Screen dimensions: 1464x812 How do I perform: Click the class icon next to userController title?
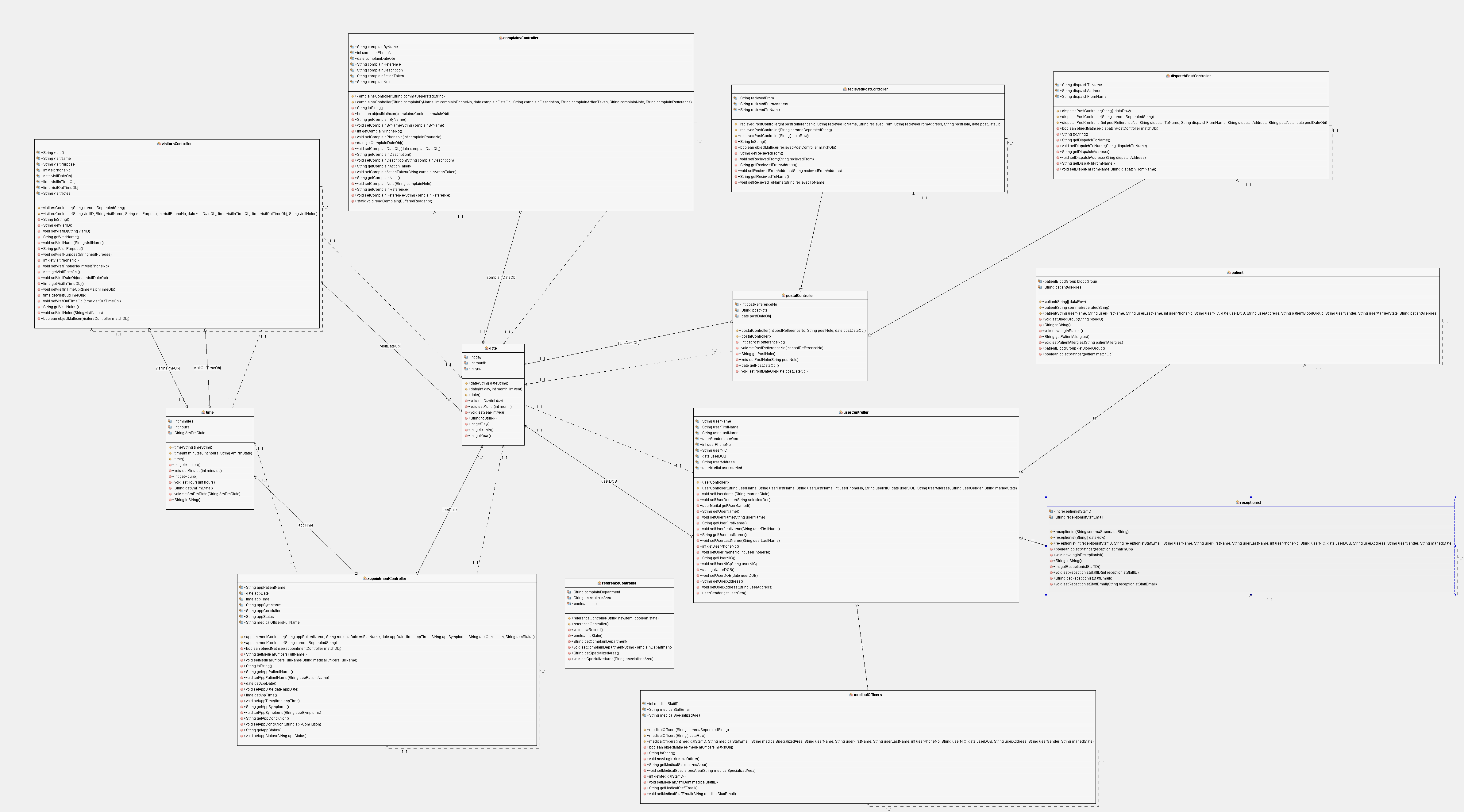click(x=841, y=412)
